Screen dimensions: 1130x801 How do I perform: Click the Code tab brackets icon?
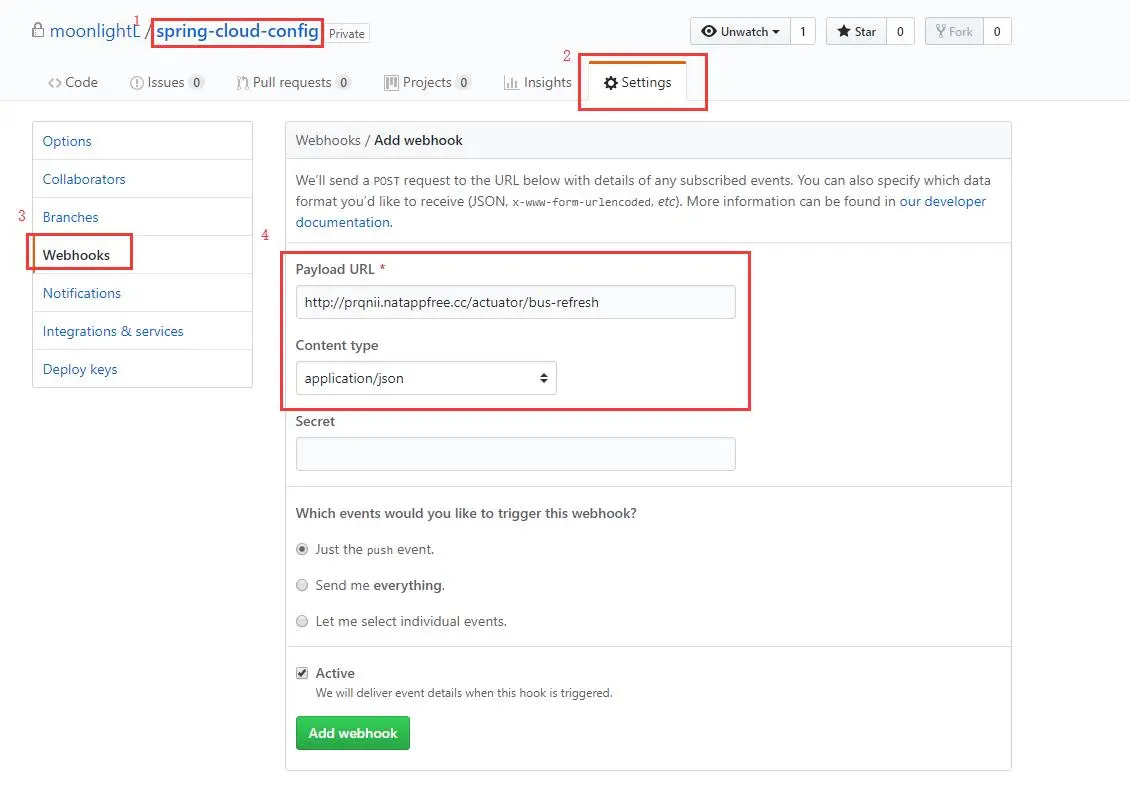point(55,83)
